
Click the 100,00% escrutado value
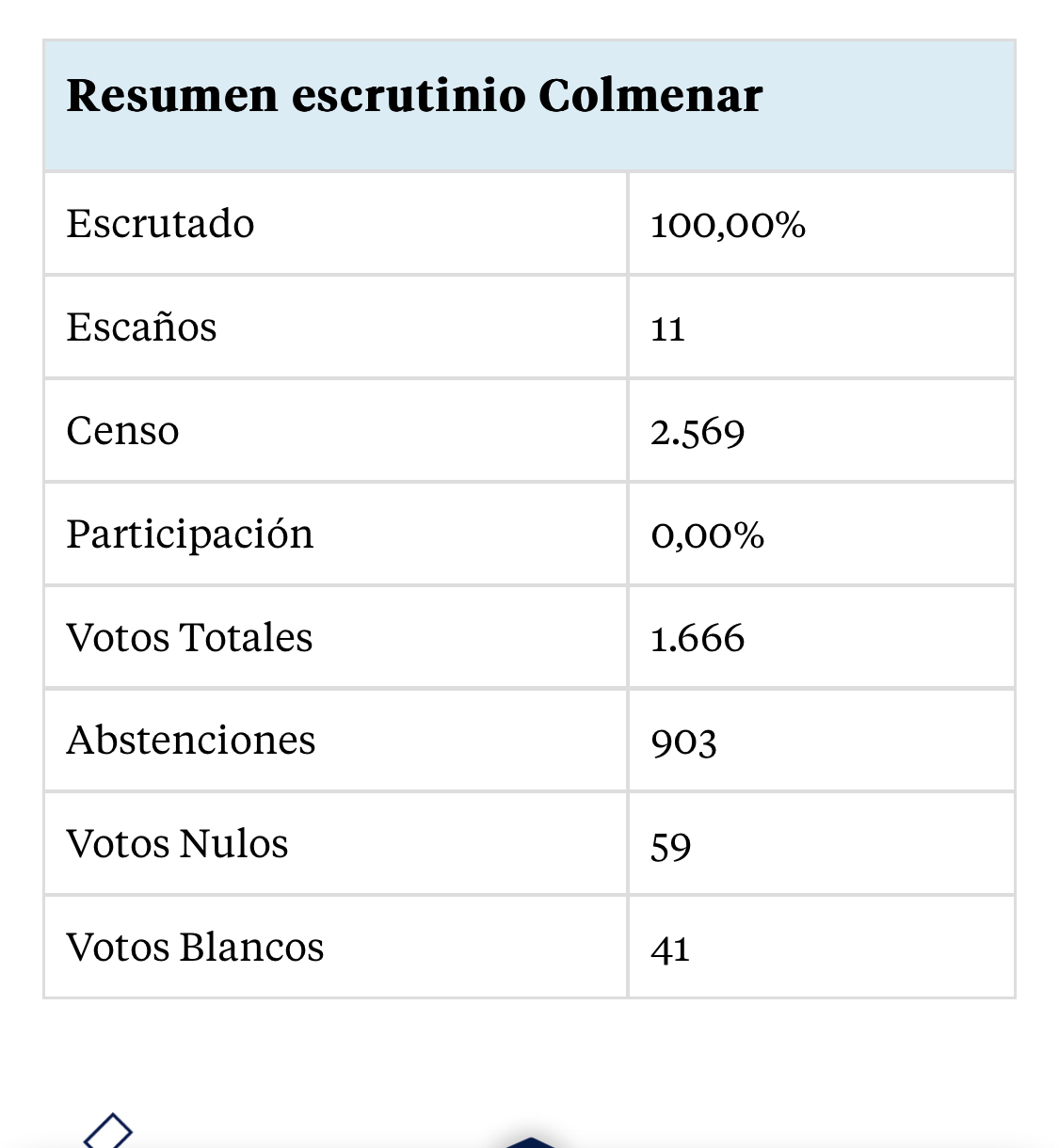728,225
